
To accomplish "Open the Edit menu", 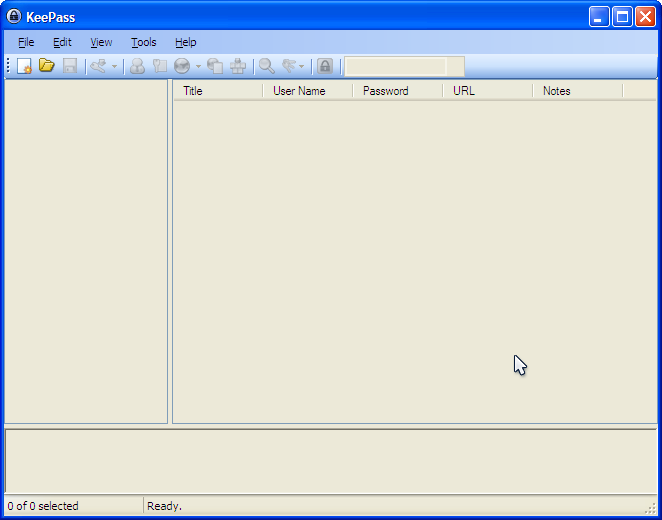I will (62, 42).
